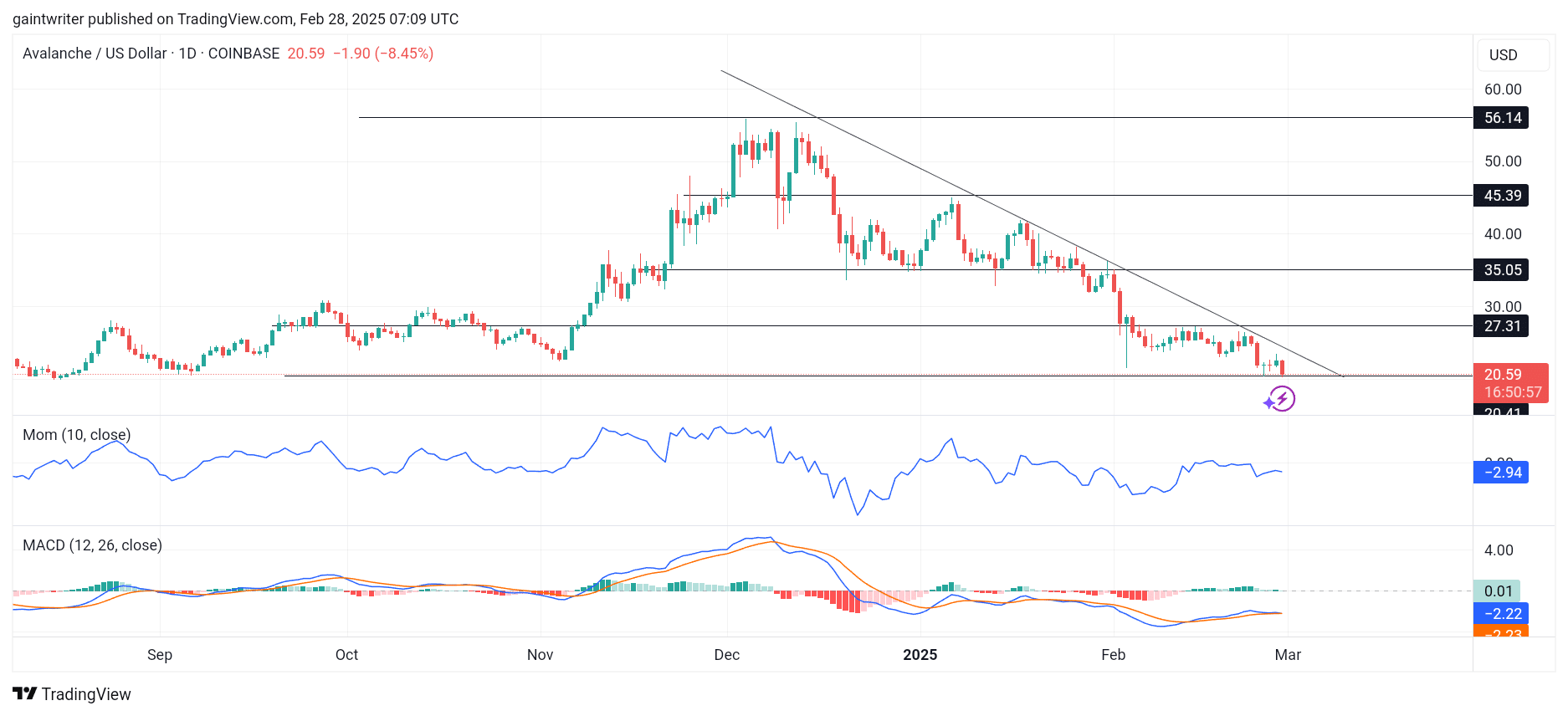Click the MACD value -2.22 label

(1501, 614)
